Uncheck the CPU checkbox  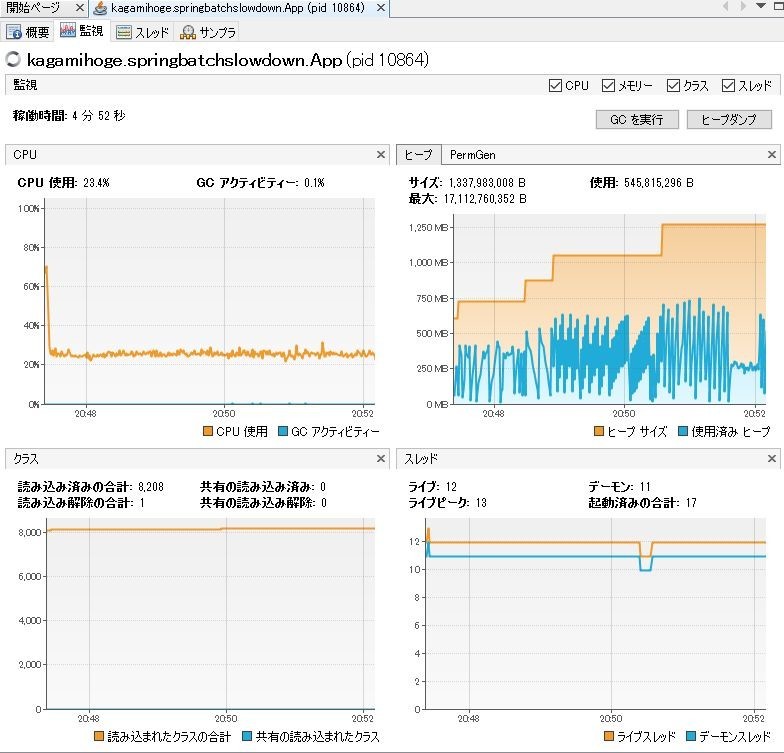[555, 86]
